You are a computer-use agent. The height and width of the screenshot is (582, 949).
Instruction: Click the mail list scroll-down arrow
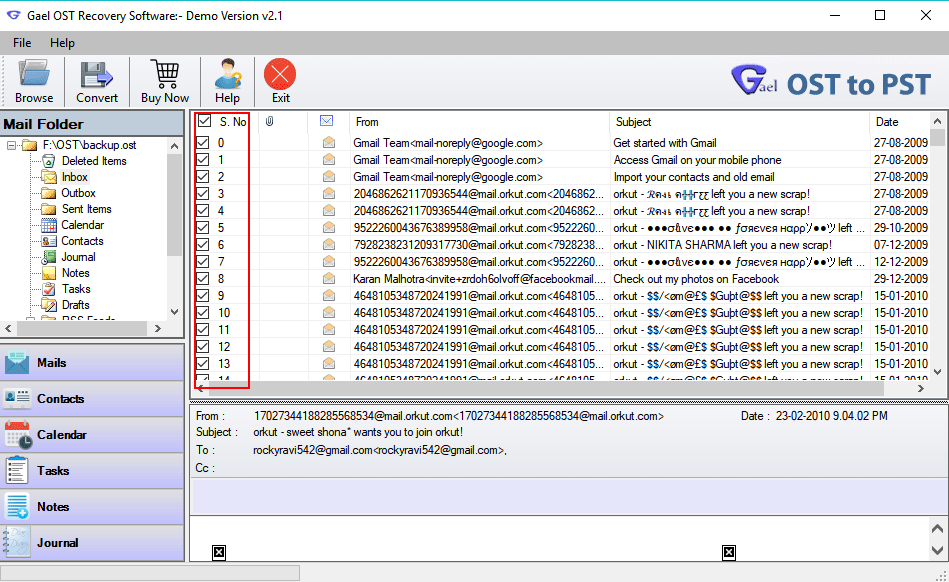(x=938, y=372)
